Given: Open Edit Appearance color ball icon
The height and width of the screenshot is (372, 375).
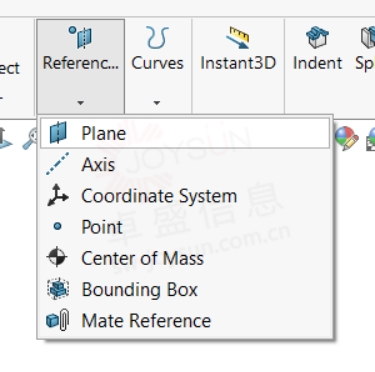Looking at the screenshot, I should 347,138.
